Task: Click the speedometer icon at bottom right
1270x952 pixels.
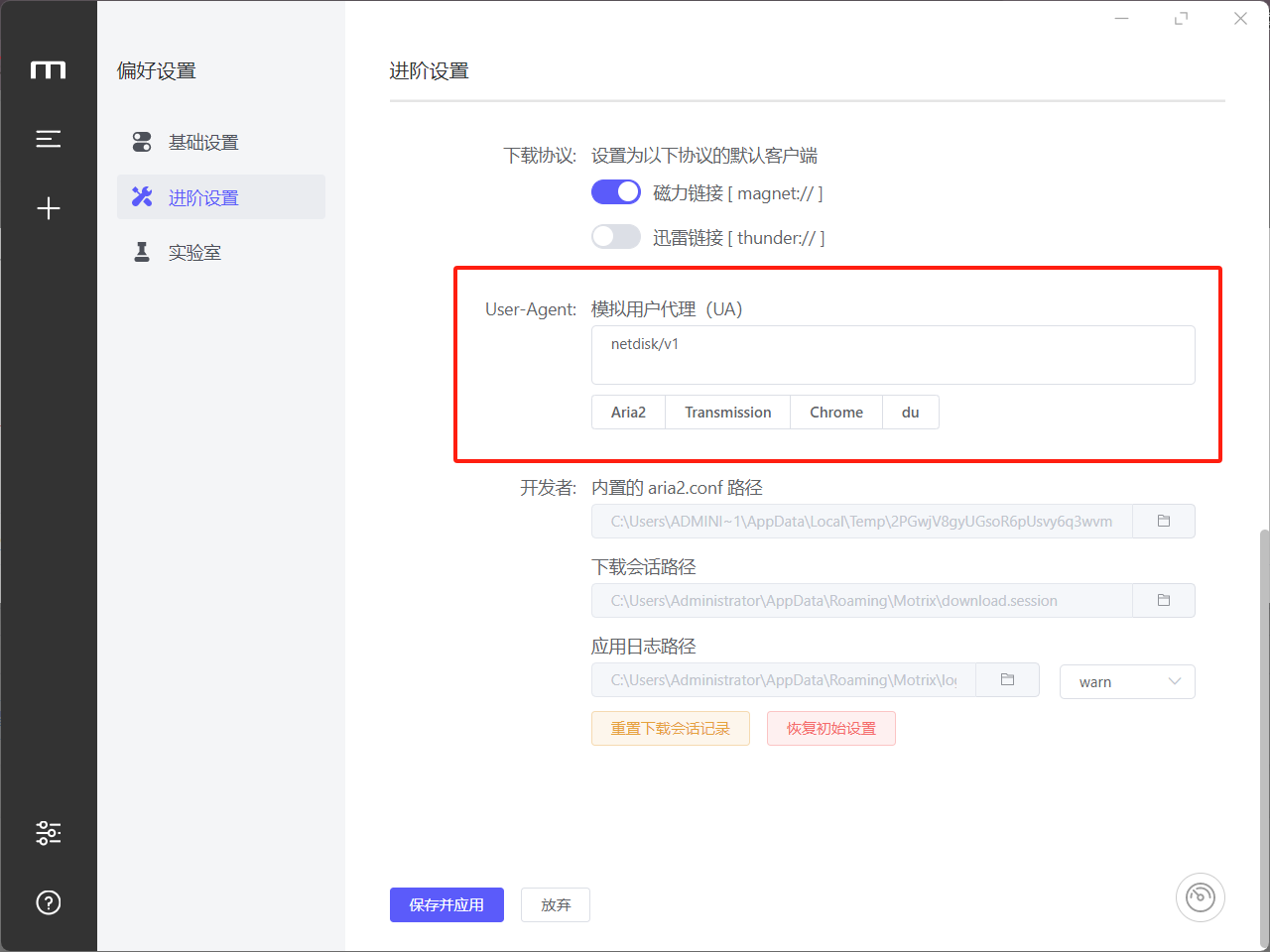Action: 1201,897
